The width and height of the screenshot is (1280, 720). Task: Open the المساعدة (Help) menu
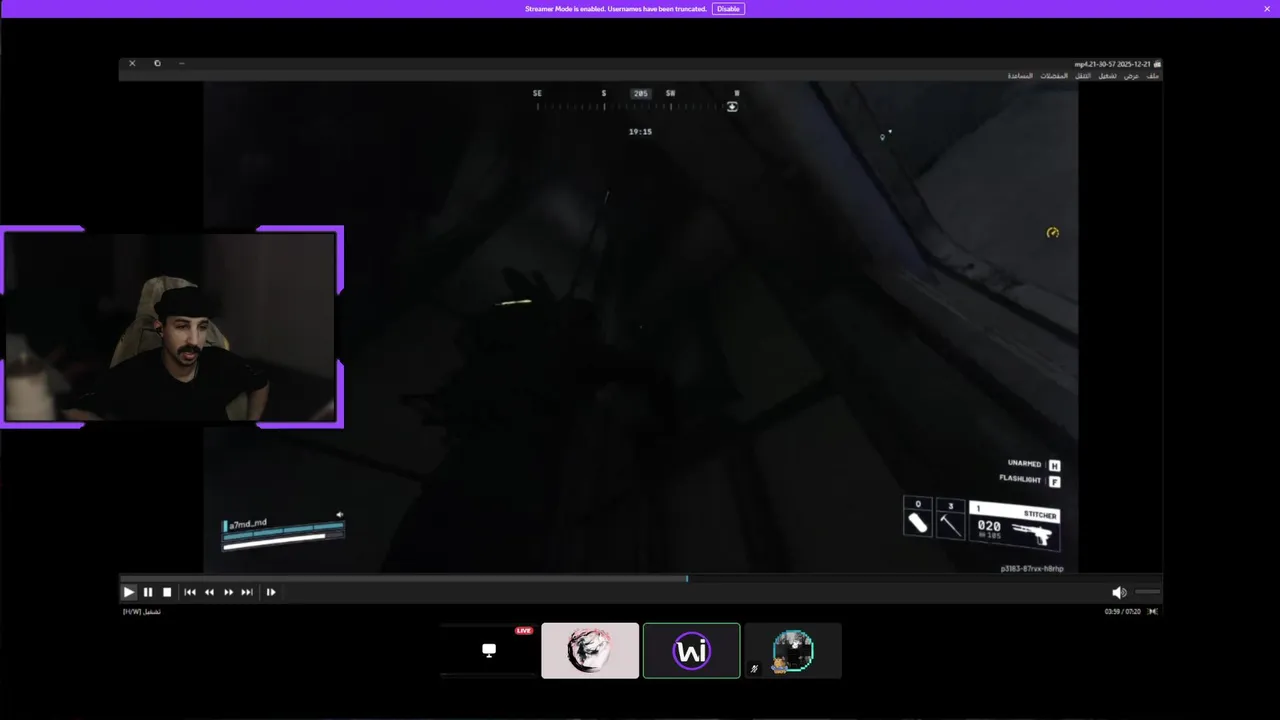pyautogui.click(x=1020, y=76)
